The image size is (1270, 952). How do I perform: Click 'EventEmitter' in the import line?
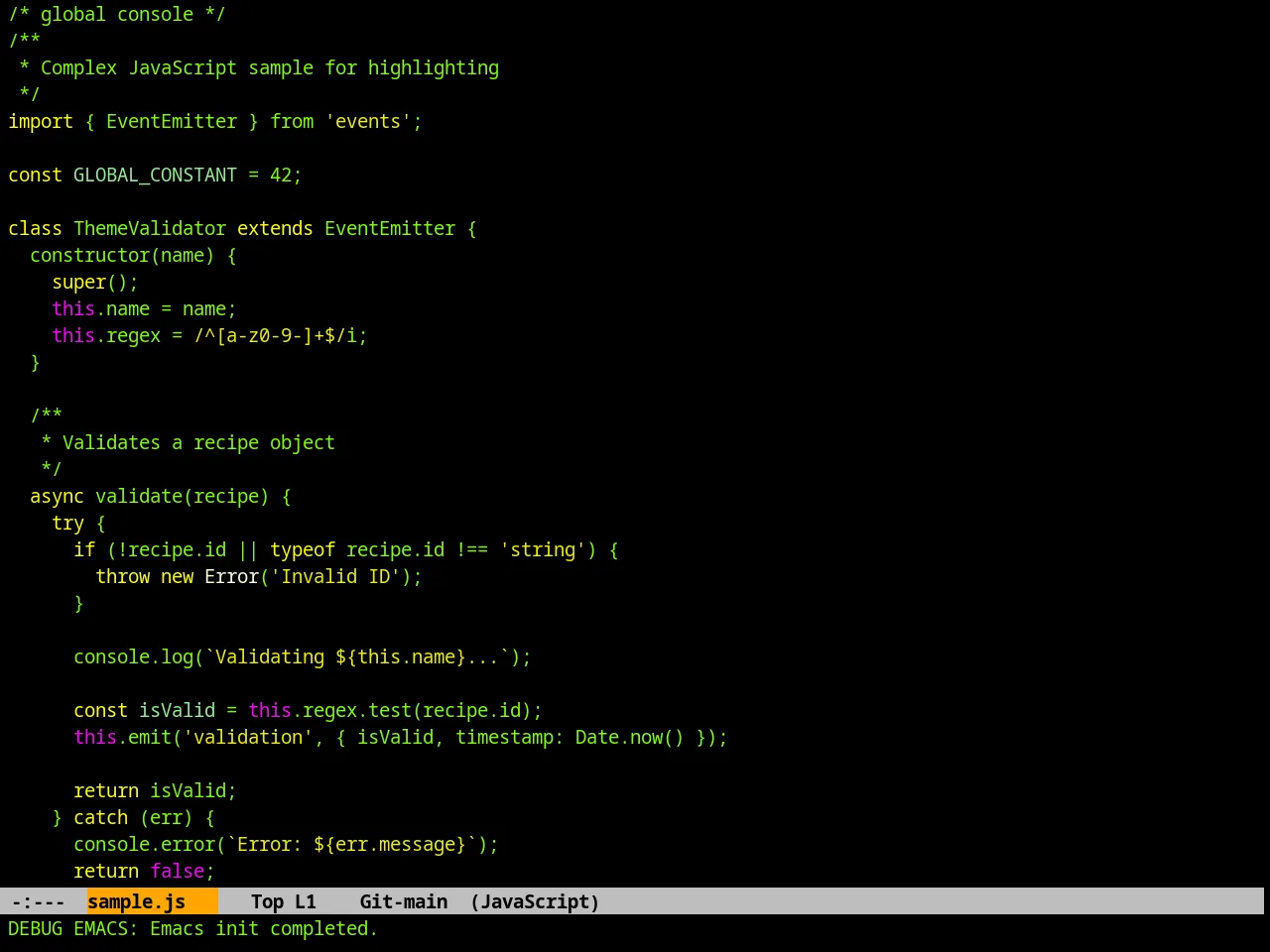[x=172, y=121]
